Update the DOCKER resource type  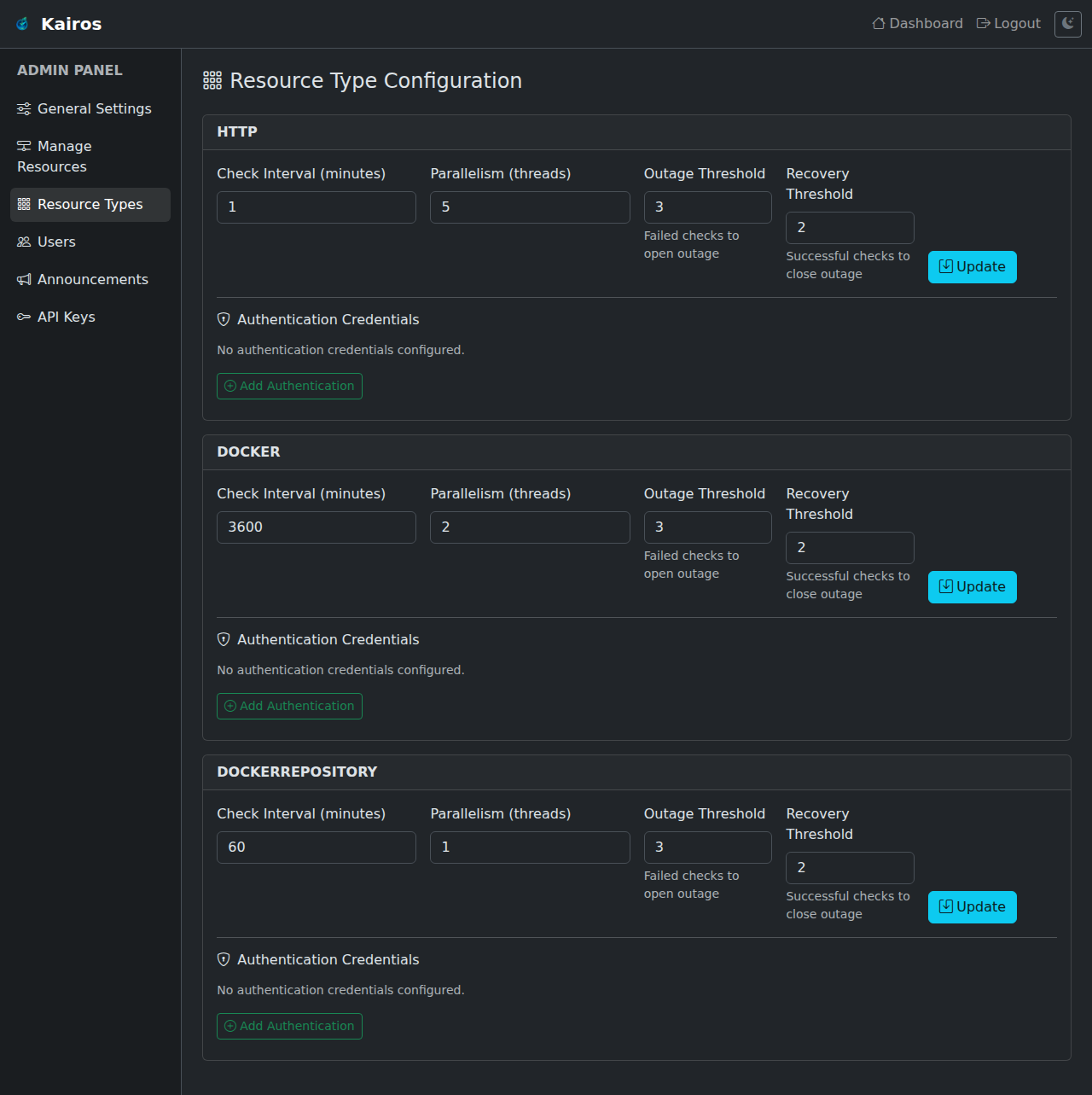pos(973,587)
